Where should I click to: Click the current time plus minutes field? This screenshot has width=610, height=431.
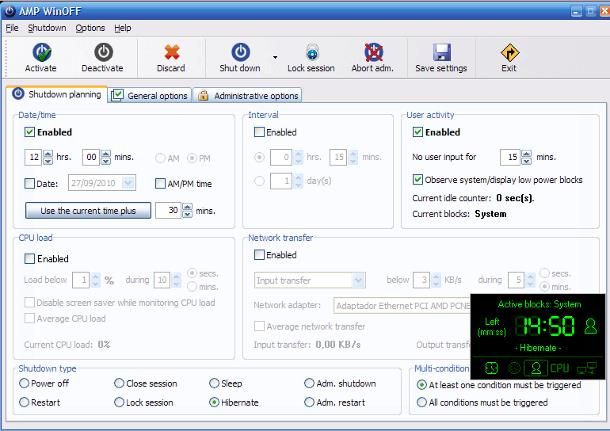(168, 210)
